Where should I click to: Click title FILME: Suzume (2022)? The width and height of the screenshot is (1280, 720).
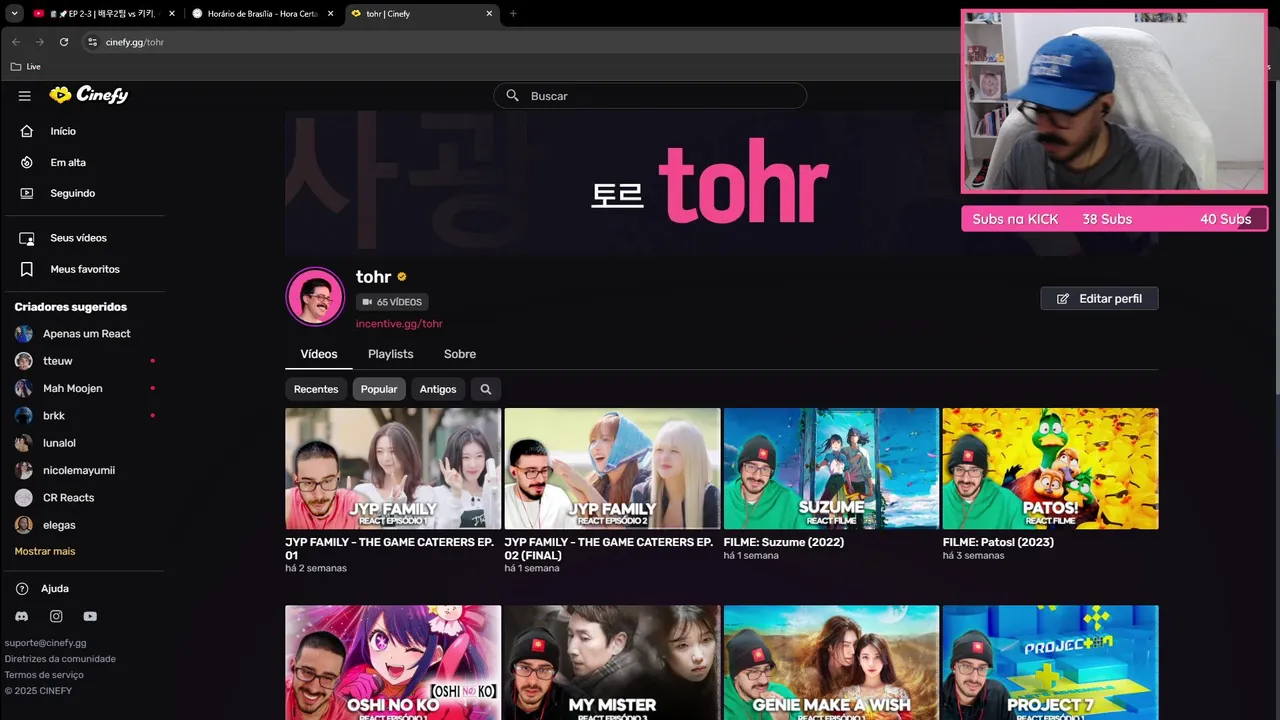coord(784,542)
